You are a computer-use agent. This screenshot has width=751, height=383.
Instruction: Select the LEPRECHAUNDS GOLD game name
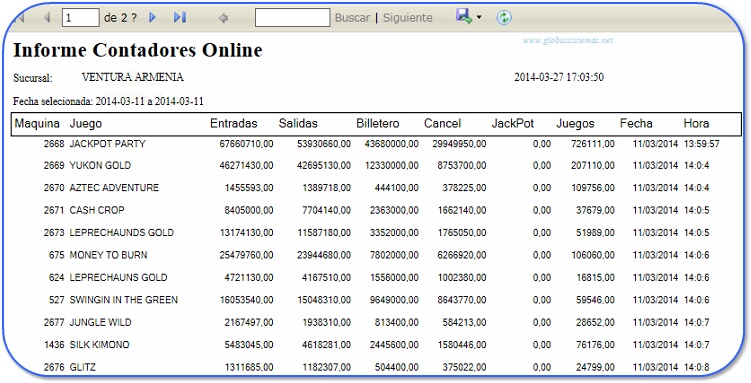click(122, 233)
